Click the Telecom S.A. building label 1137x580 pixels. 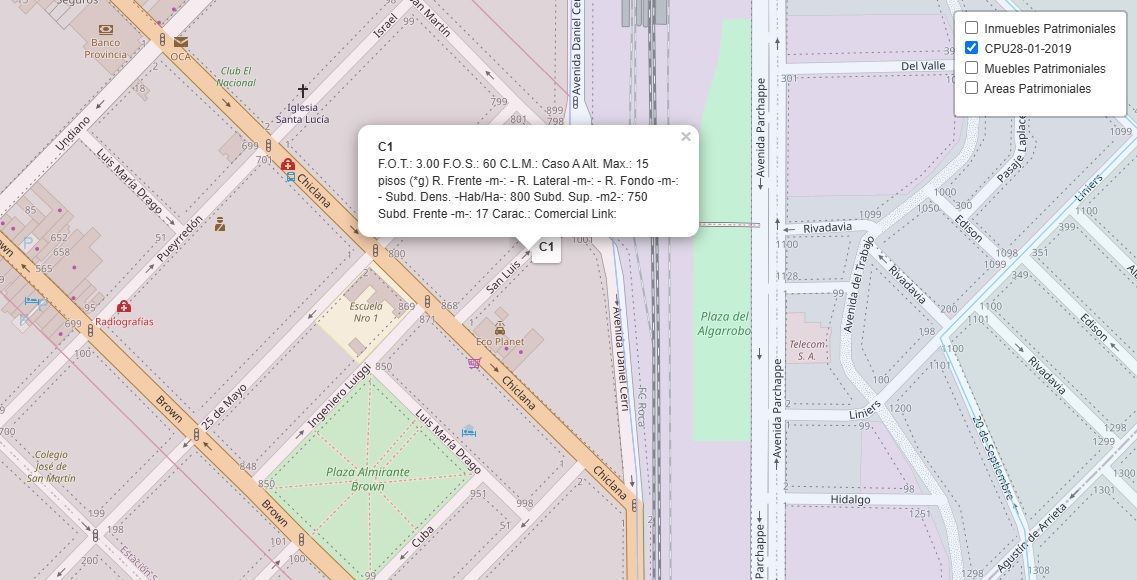tap(807, 350)
